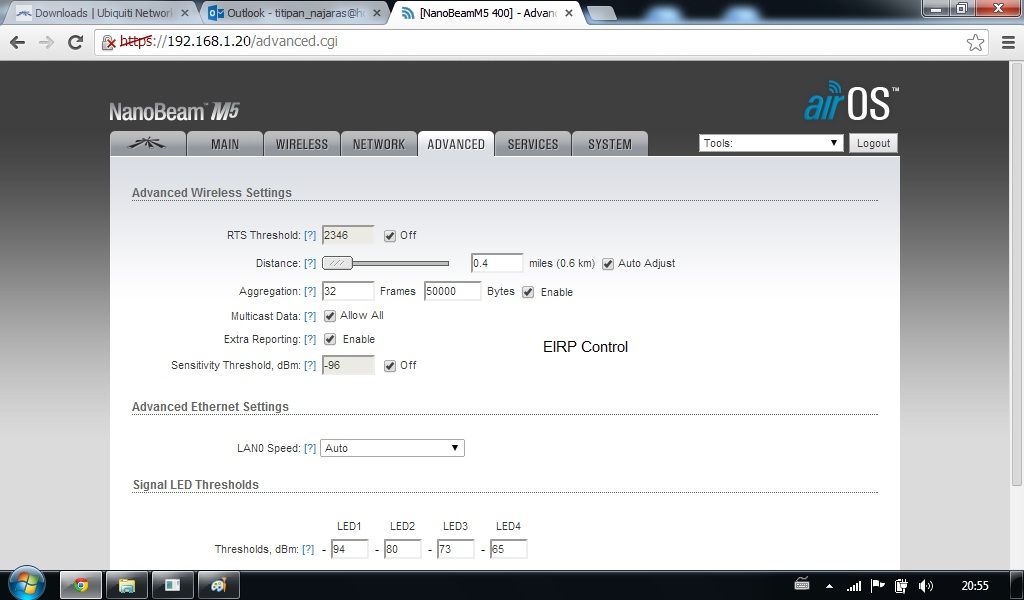Image resolution: width=1024 pixels, height=600 pixels.
Task: Disable the Distance Auto Adjust checkbox
Action: [x=608, y=264]
